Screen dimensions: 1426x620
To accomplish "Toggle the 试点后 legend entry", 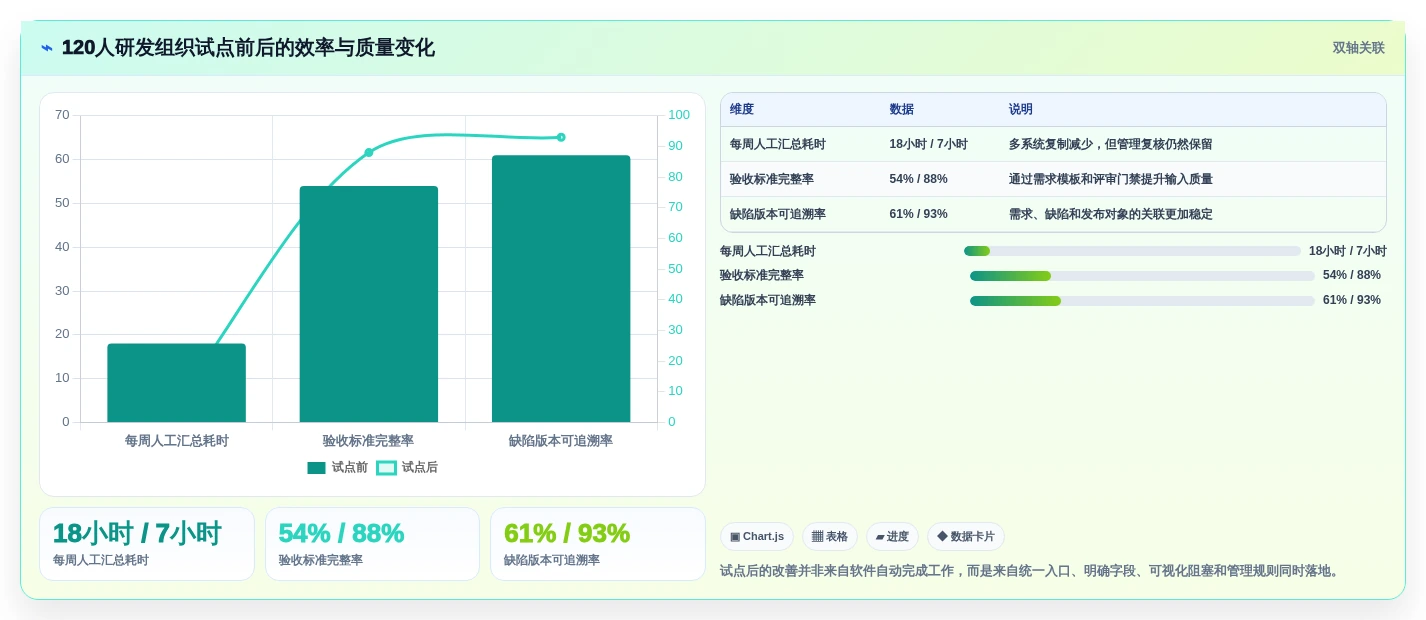I will tap(407, 467).
